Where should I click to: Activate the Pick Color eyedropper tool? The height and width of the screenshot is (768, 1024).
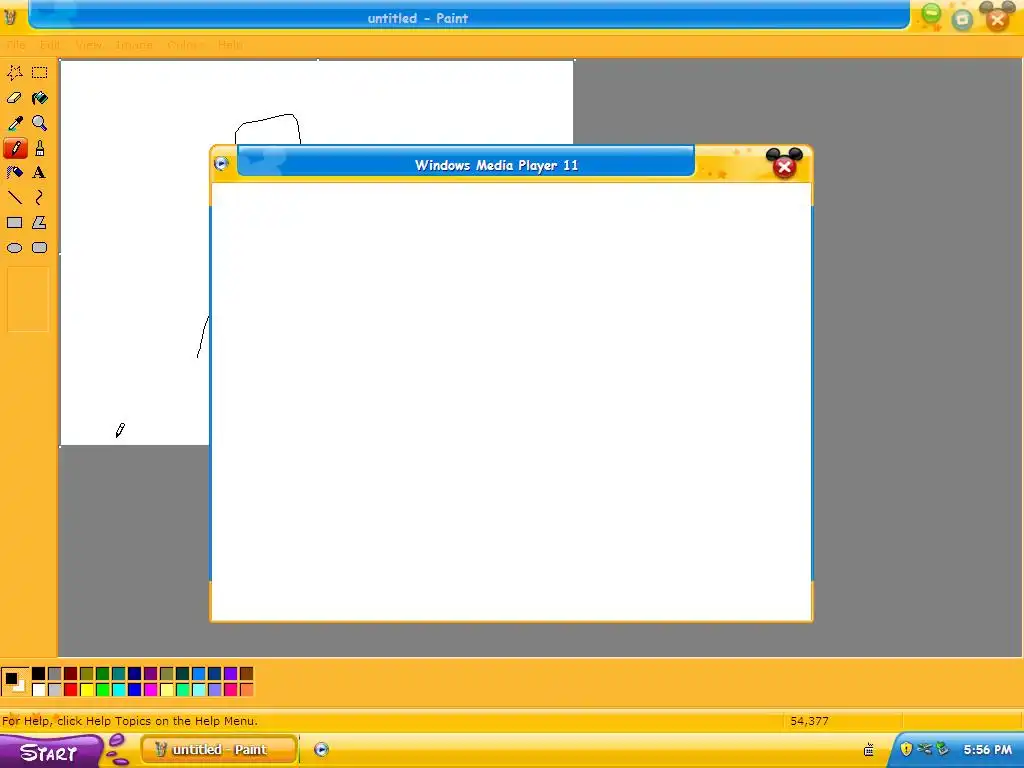pyautogui.click(x=14, y=123)
